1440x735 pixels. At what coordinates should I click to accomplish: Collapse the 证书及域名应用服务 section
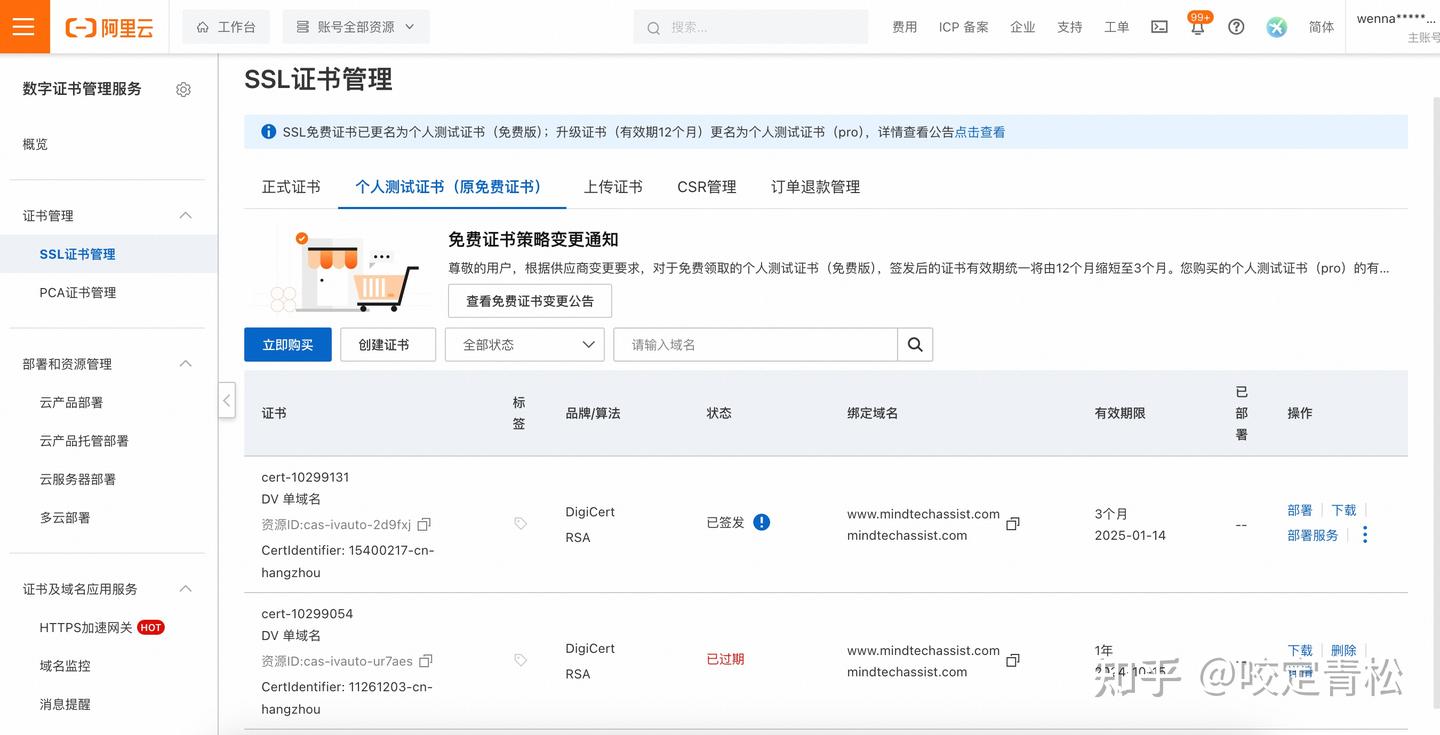(x=185, y=589)
